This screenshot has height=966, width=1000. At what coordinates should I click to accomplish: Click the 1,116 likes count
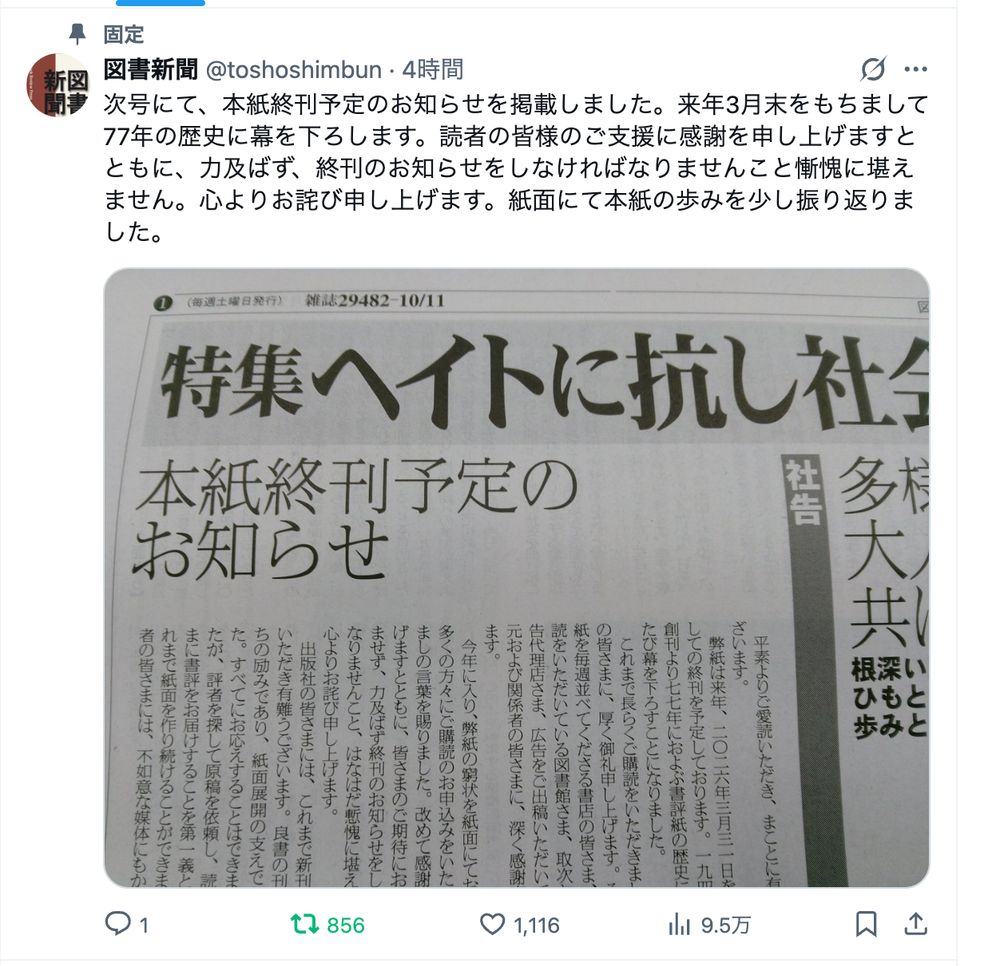(x=536, y=925)
